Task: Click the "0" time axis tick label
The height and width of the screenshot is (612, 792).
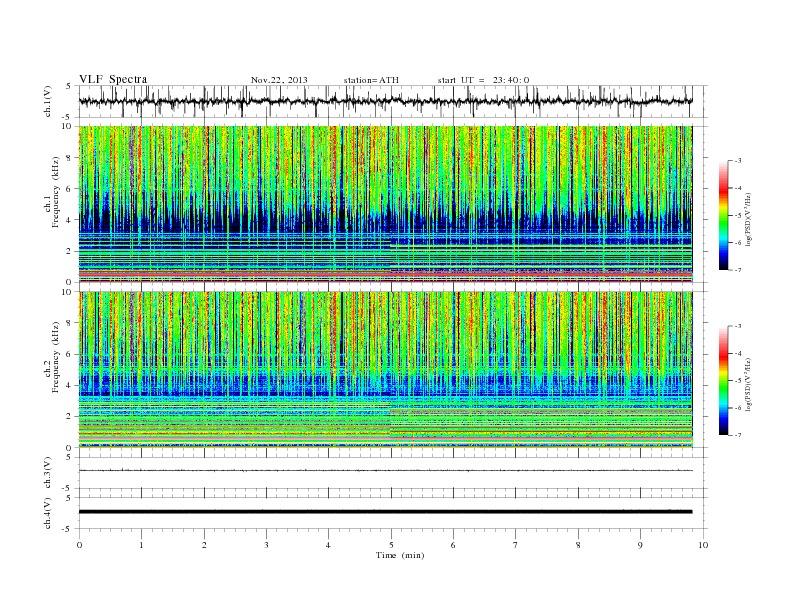Action: pyautogui.click(x=79, y=545)
